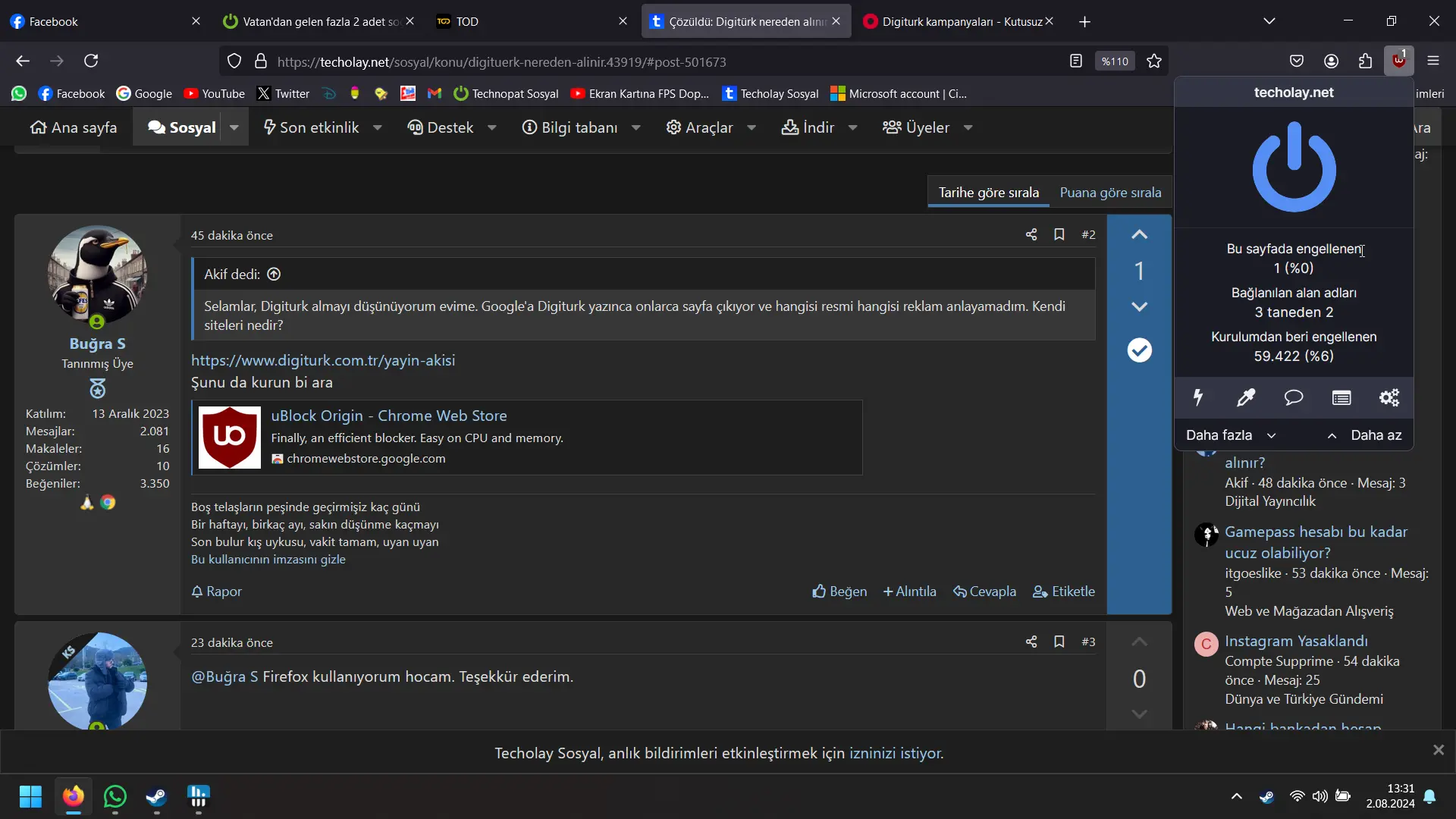The width and height of the screenshot is (1456, 819).
Task: Open Steam from the Windows taskbar
Action: (x=157, y=796)
